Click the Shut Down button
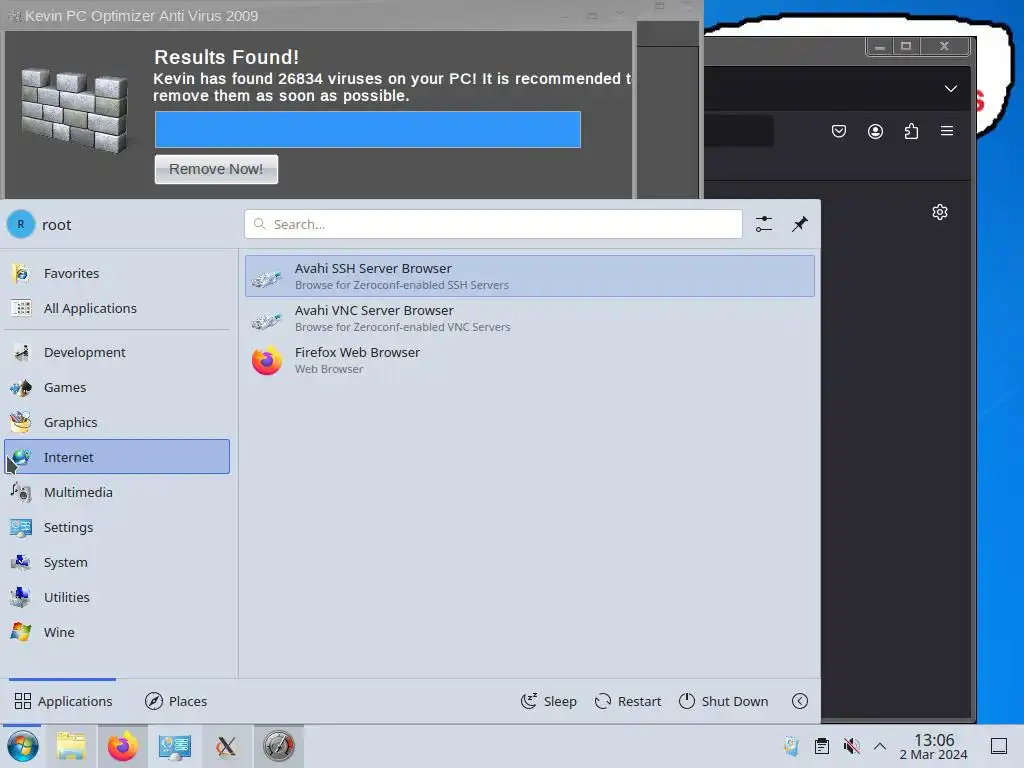Viewport: 1024px width, 768px height. point(723,701)
